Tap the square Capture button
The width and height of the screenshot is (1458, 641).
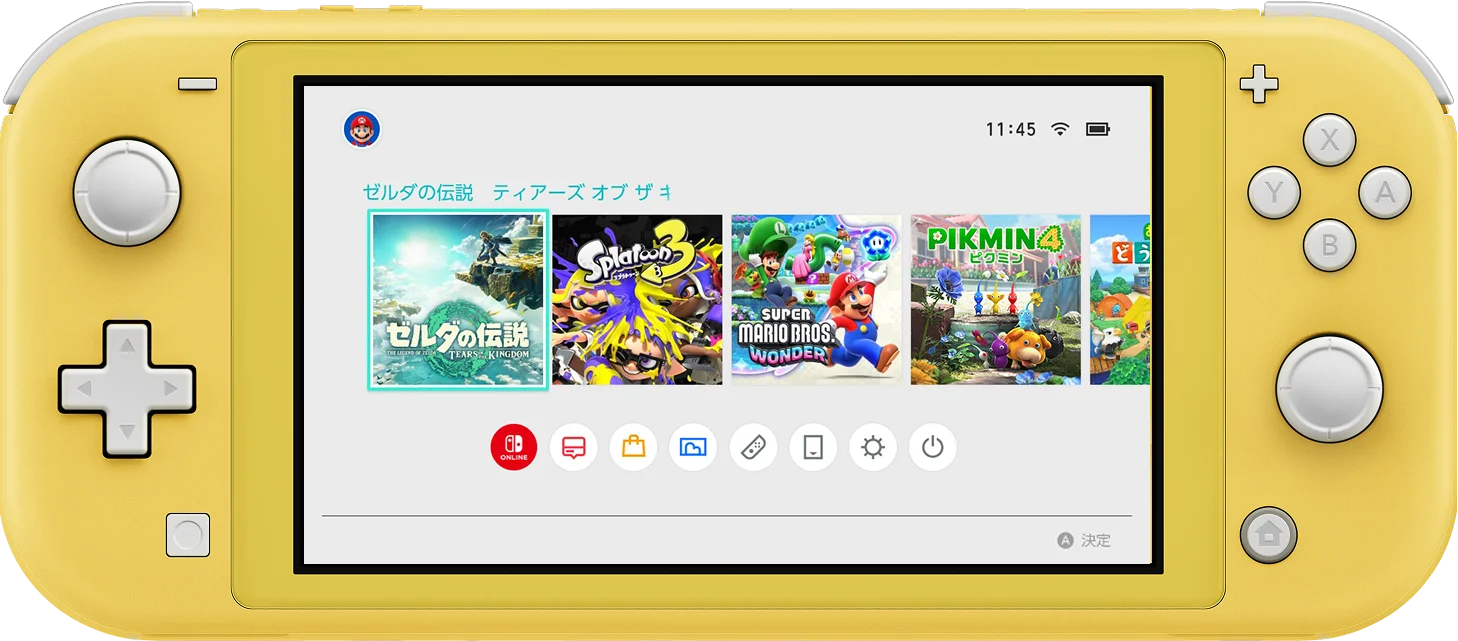pos(187,535)
